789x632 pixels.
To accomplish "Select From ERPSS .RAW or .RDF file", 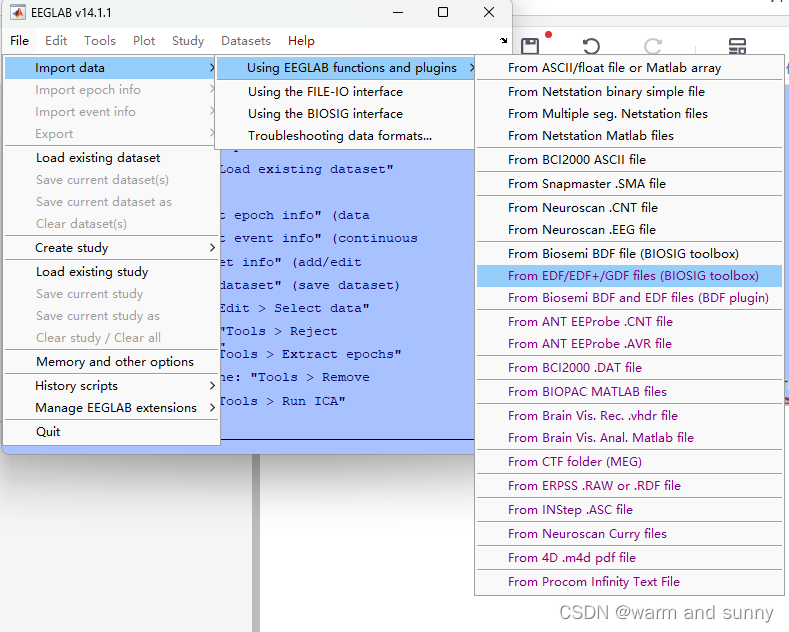I will (629, 486).
